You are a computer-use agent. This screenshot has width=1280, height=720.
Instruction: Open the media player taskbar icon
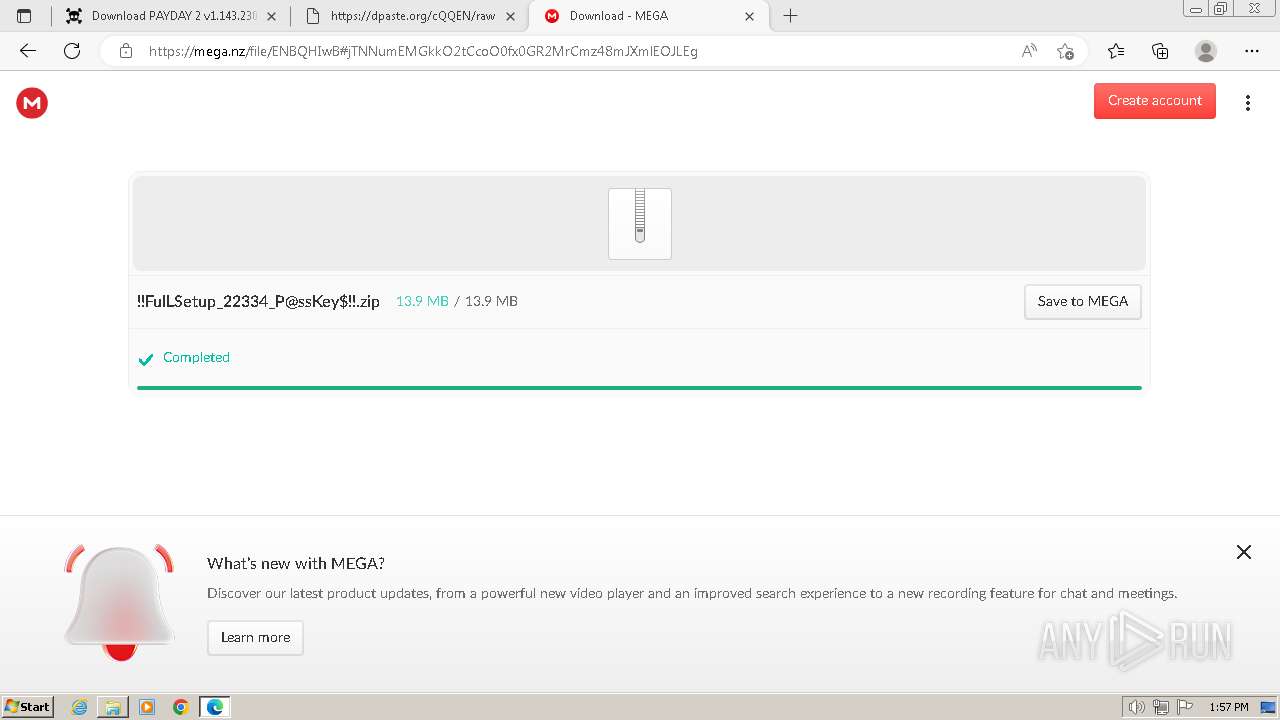pyautogui.click(x=147, y=707)
